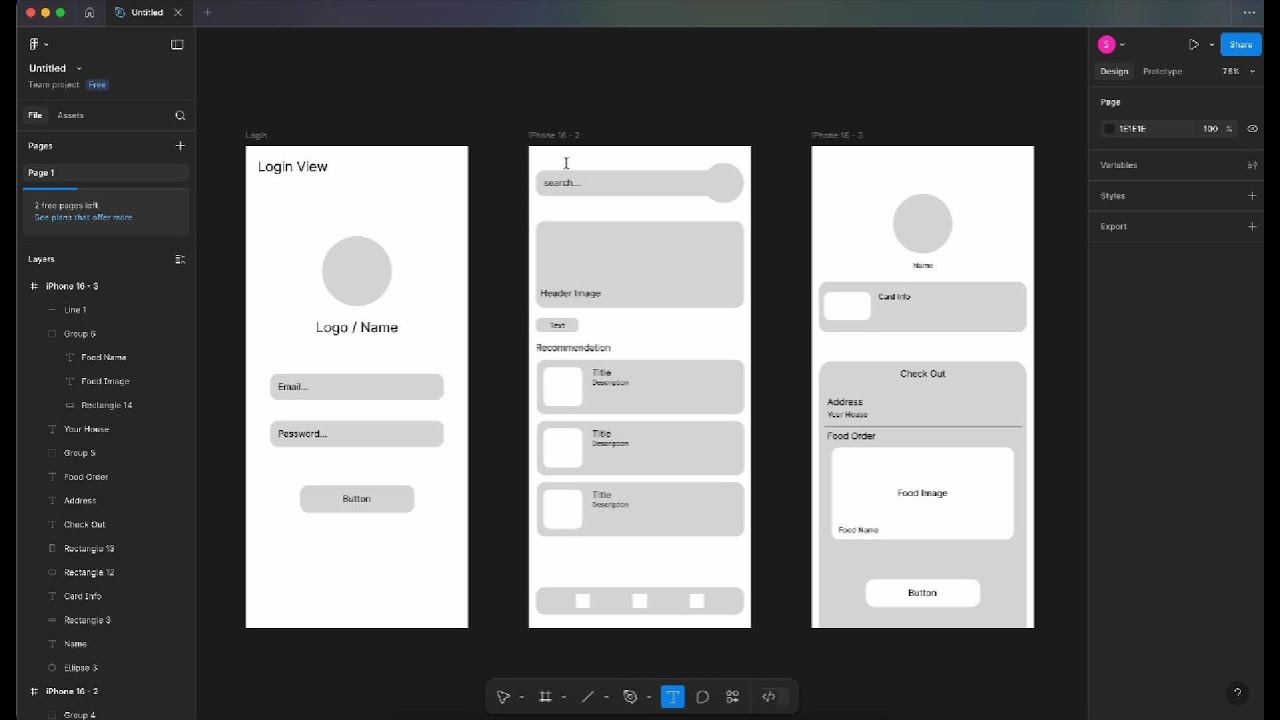
Task: Open the window overflow menu dots
Action: coord(1249,13)
